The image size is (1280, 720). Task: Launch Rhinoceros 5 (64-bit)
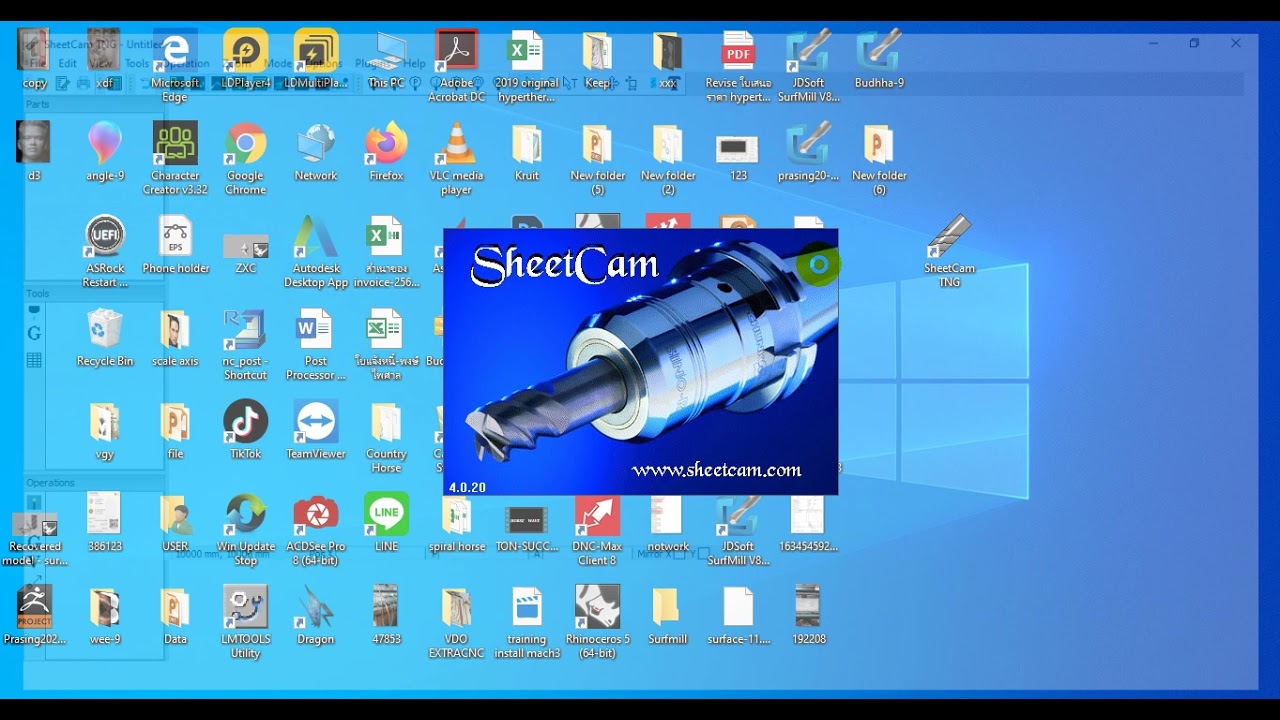(597, 623)
